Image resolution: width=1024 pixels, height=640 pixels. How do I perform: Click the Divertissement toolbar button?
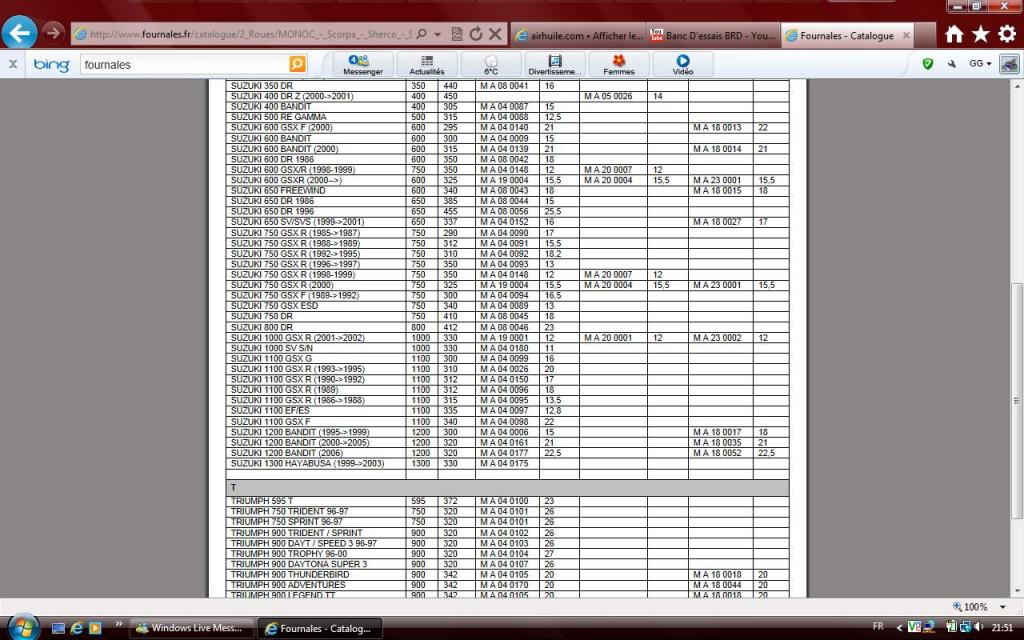click(x=554, y=65)
